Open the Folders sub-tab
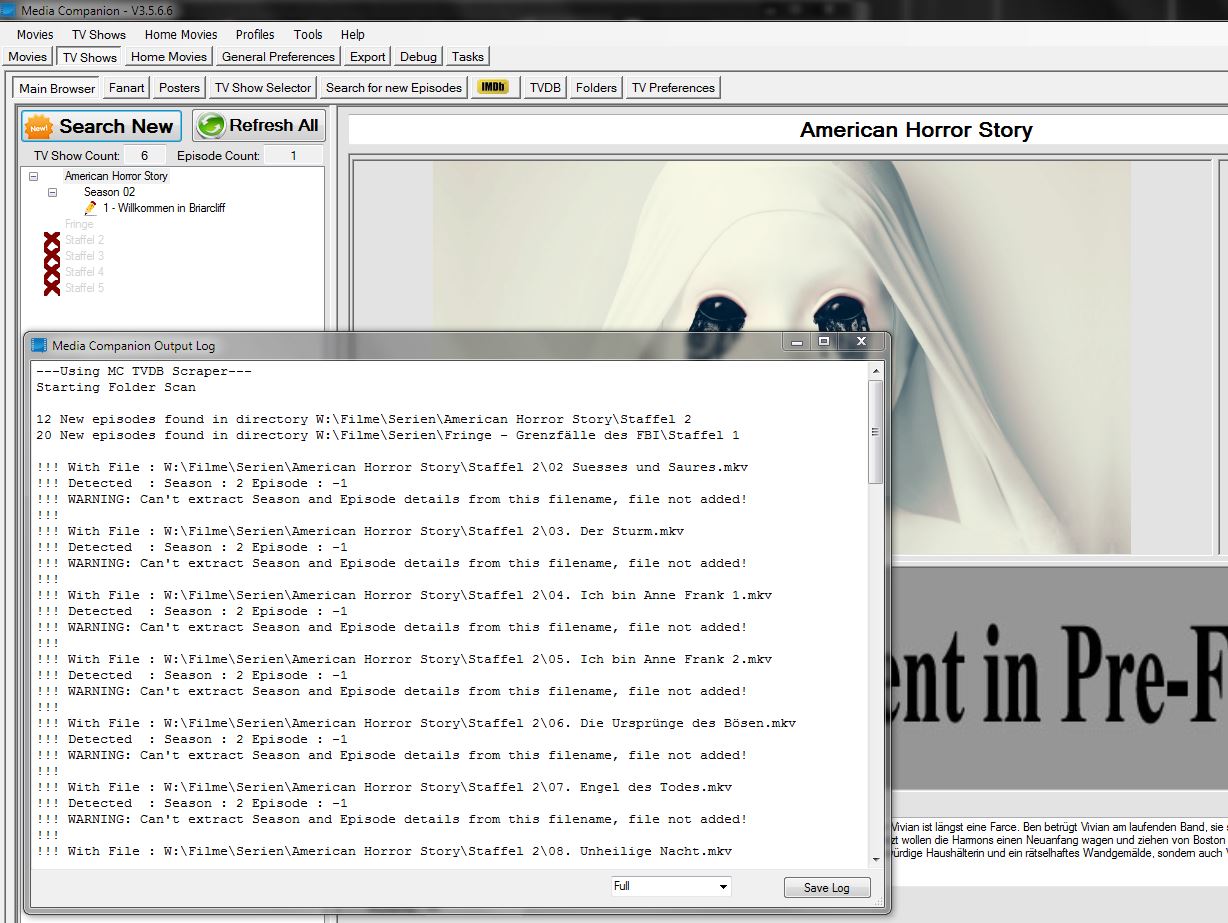This screenshot has width=1228, height=923. click(x=596, y=88)
